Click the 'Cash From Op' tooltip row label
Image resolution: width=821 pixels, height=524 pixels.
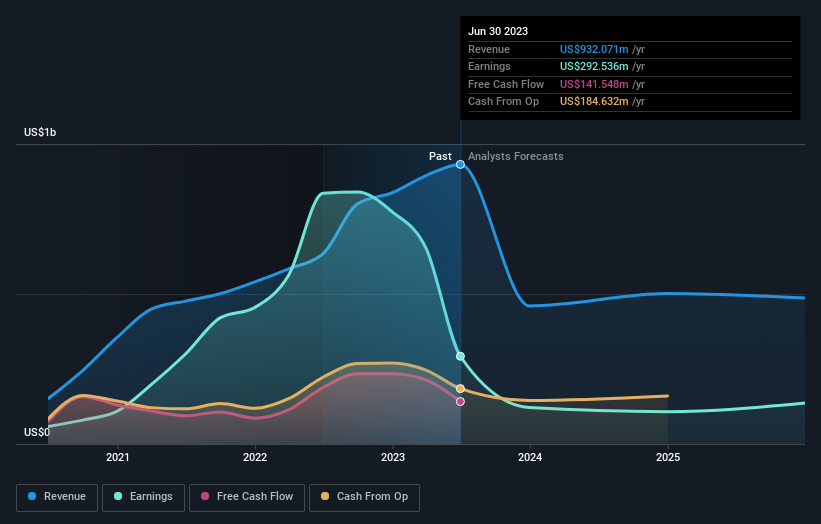[x=503, y=102]
